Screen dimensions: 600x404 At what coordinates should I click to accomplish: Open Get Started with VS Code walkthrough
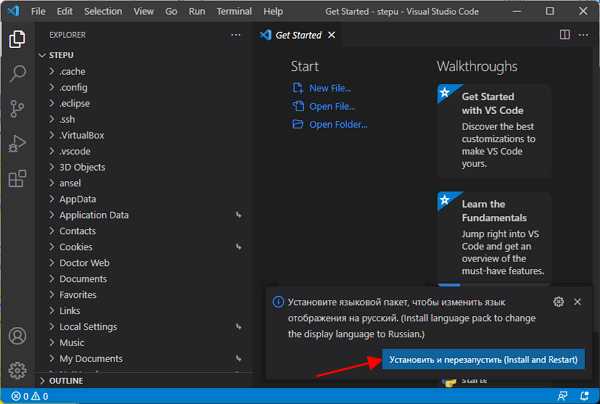coord(494,130)
